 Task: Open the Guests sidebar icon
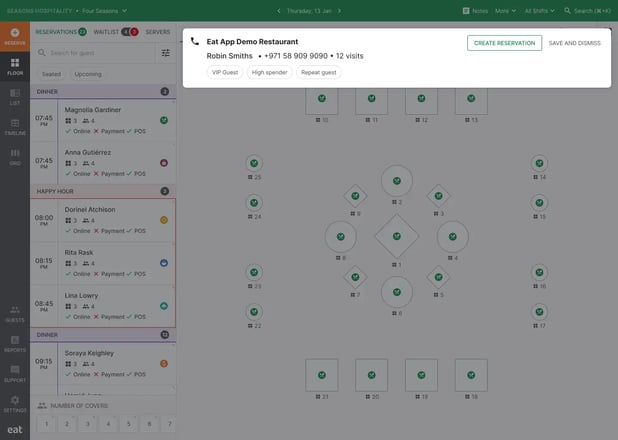point(15,310)
